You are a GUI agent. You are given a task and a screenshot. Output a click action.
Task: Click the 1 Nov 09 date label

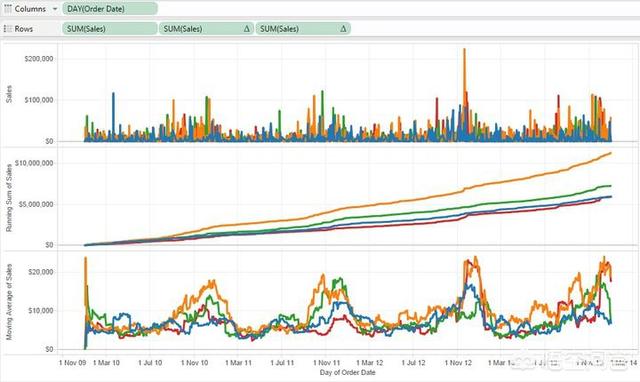tap(73, 362)
